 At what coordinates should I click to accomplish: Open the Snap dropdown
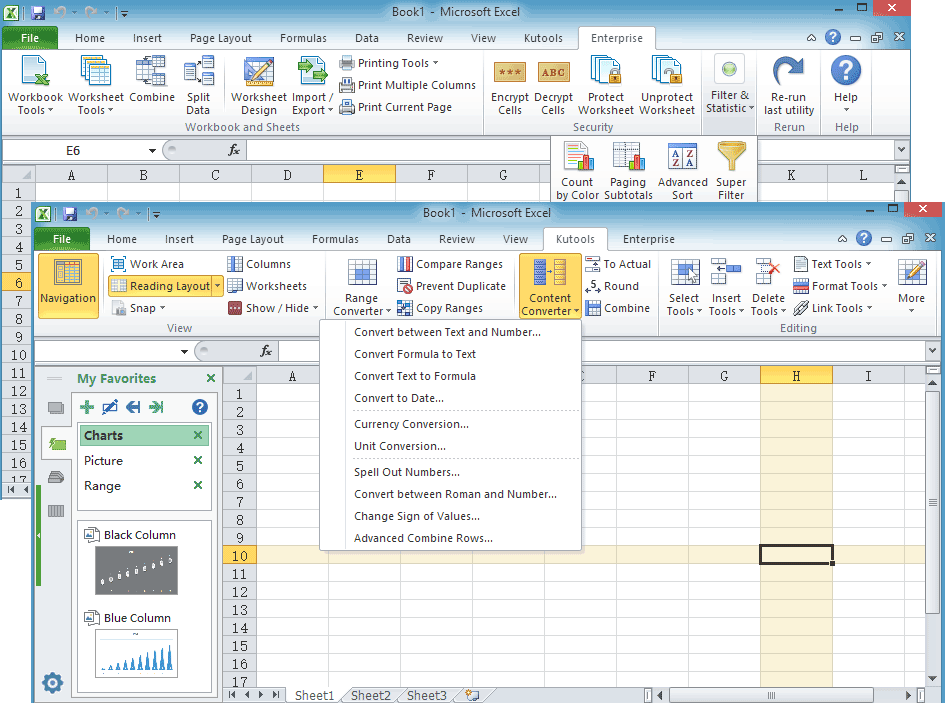coord(139,308)
